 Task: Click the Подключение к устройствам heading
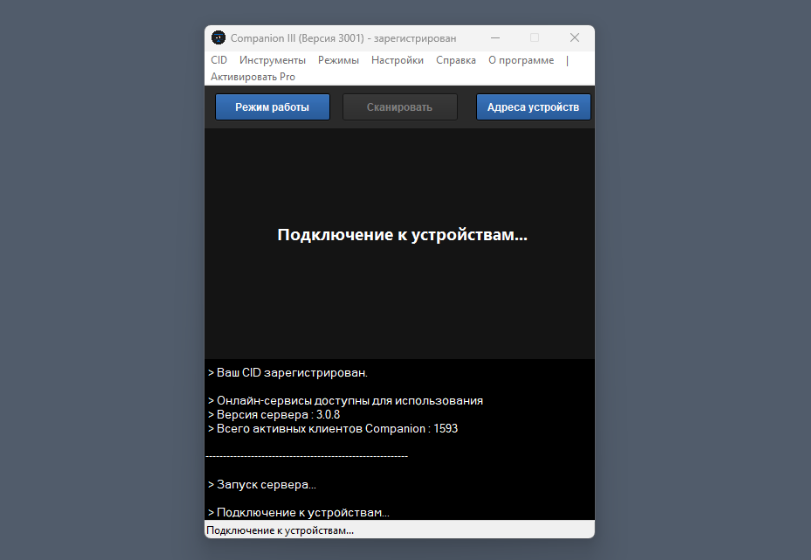point(402,234)
